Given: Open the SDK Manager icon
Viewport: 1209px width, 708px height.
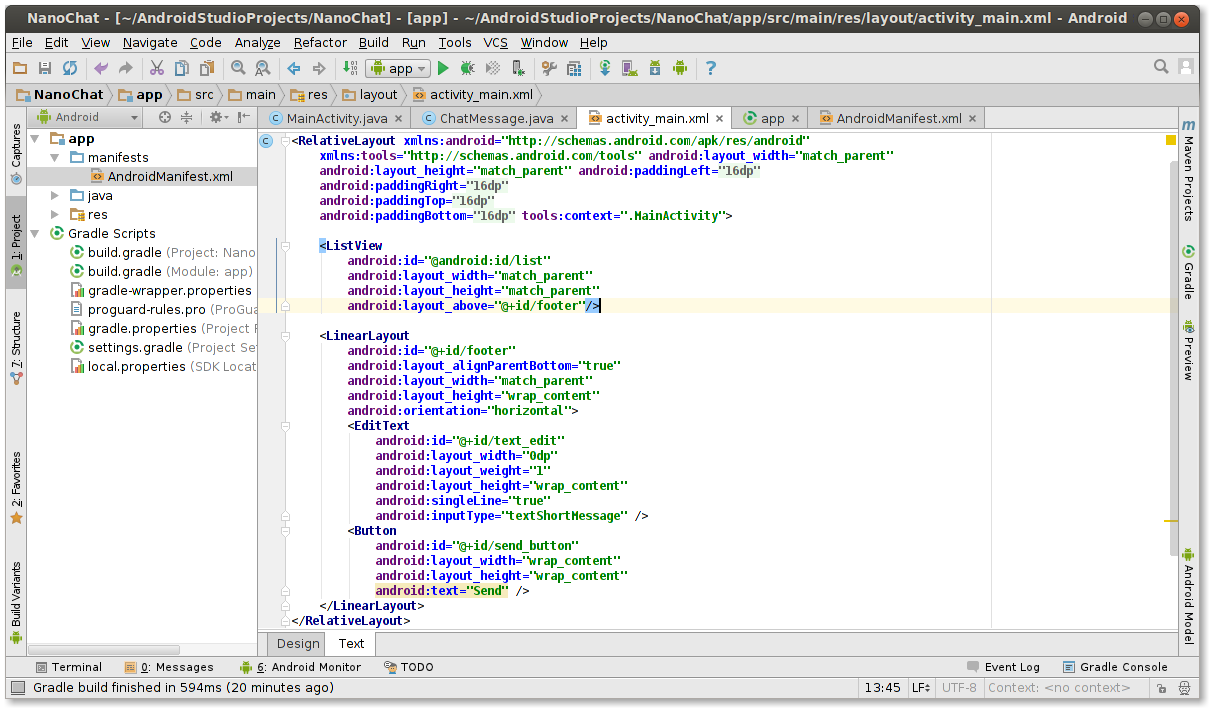Looking at the screenshot, I should point(655,68).
